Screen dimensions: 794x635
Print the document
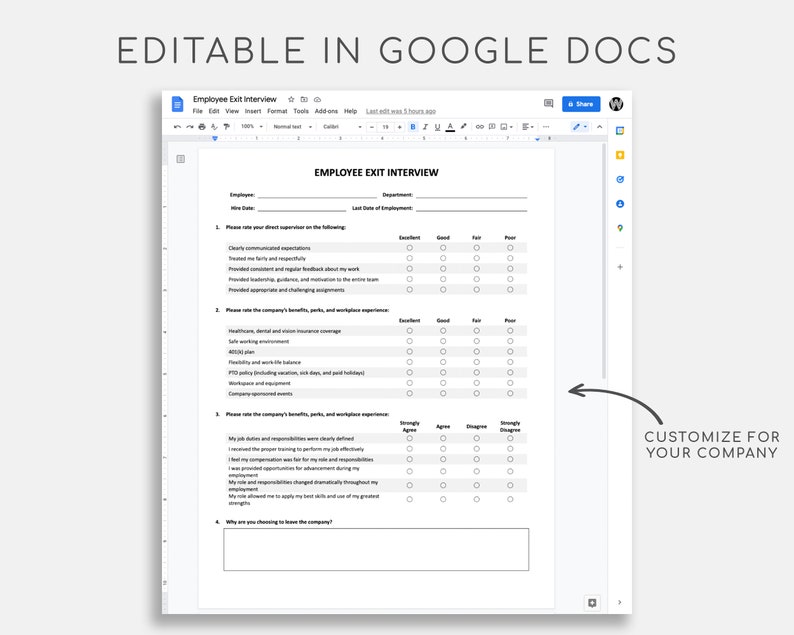202,127
